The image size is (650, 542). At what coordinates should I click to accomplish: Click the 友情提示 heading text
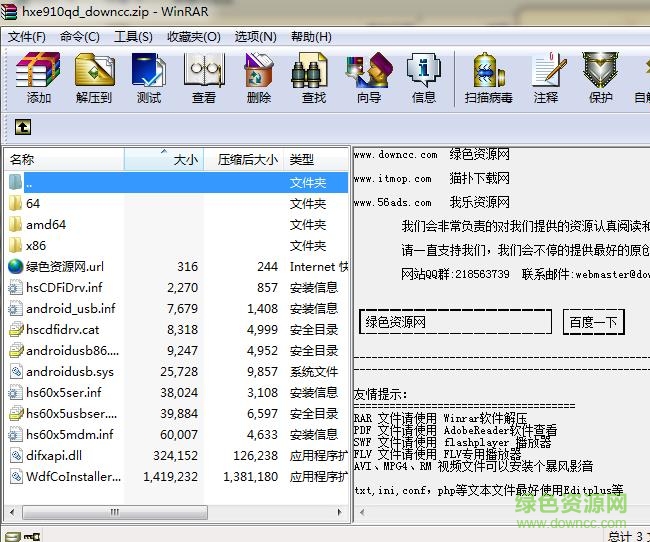tap(381, 394)
